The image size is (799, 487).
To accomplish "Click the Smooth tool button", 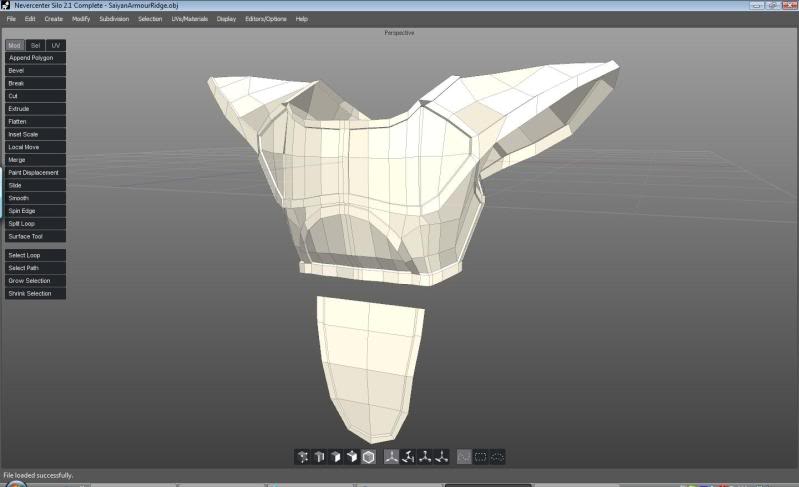I will [x=35, y=198].
